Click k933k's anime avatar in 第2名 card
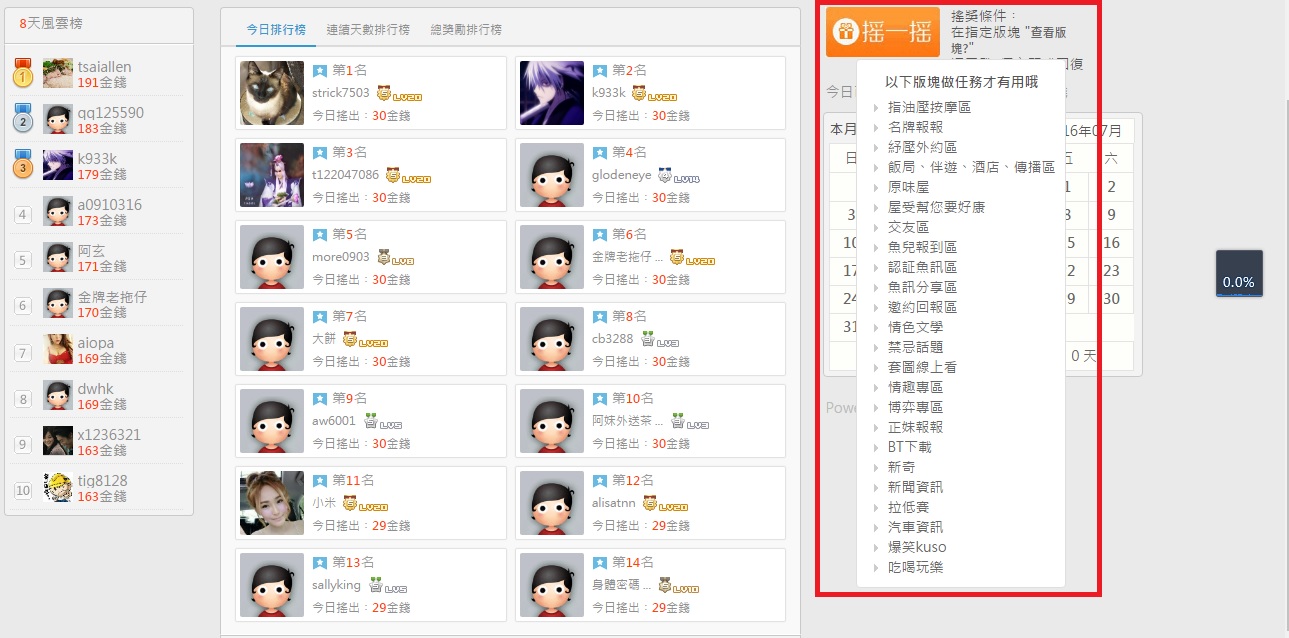This screenshot has height=638, width=1289. tap(552, 93)
